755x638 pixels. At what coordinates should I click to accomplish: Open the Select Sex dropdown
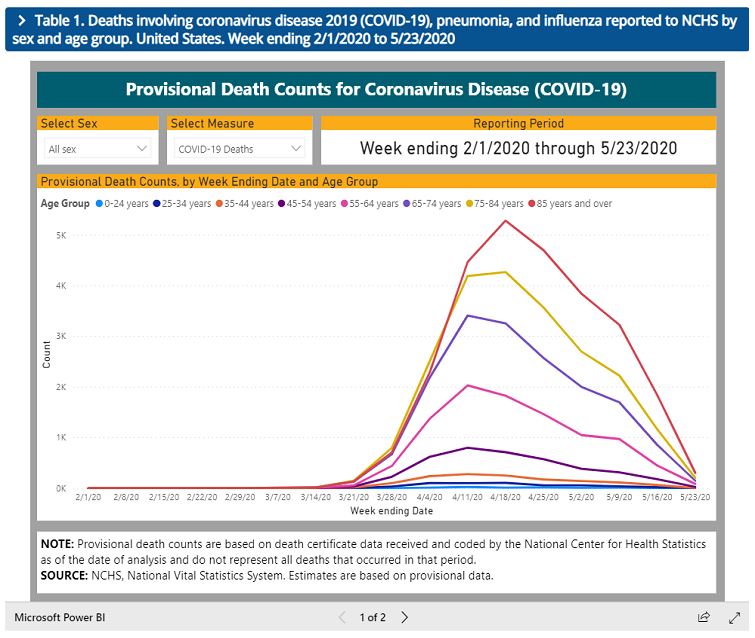98,149
